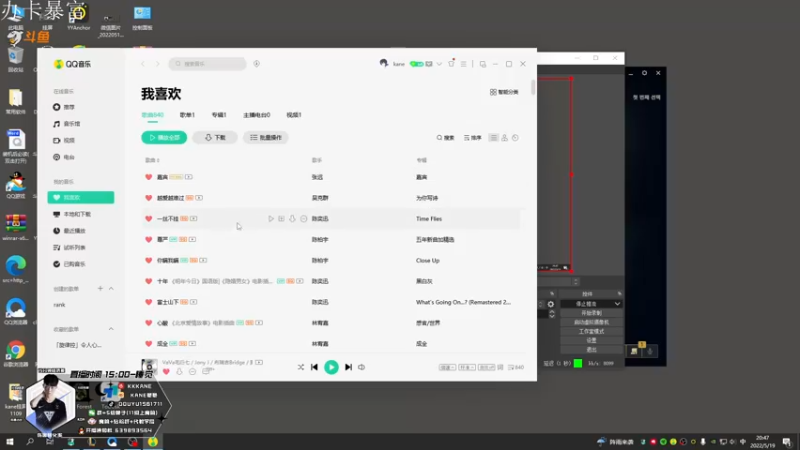Select the clock time view icon
This screenshot has width=800, height=450.
(x=515, y=138)
